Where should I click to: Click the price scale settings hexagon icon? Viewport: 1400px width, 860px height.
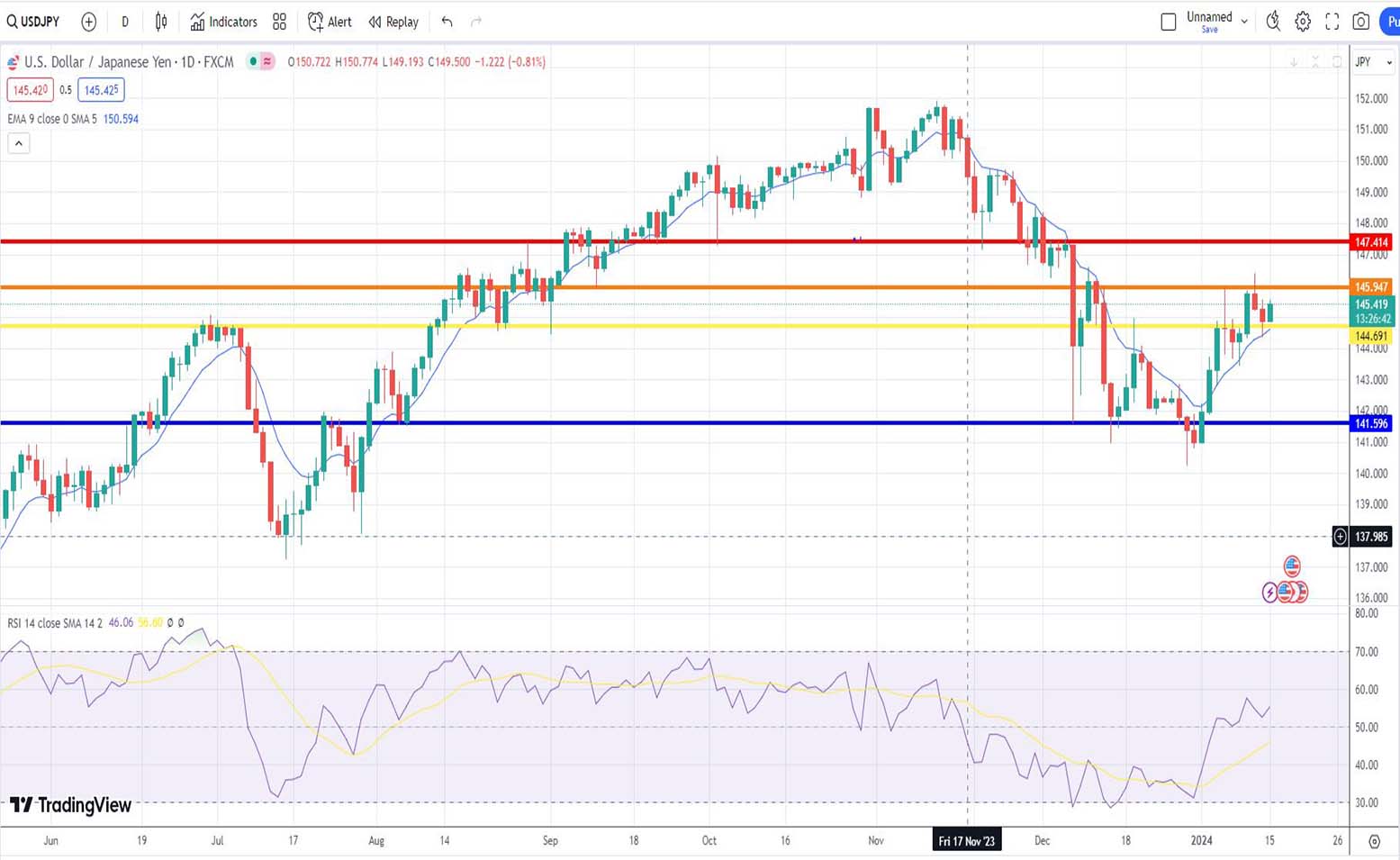point(1374,841)
